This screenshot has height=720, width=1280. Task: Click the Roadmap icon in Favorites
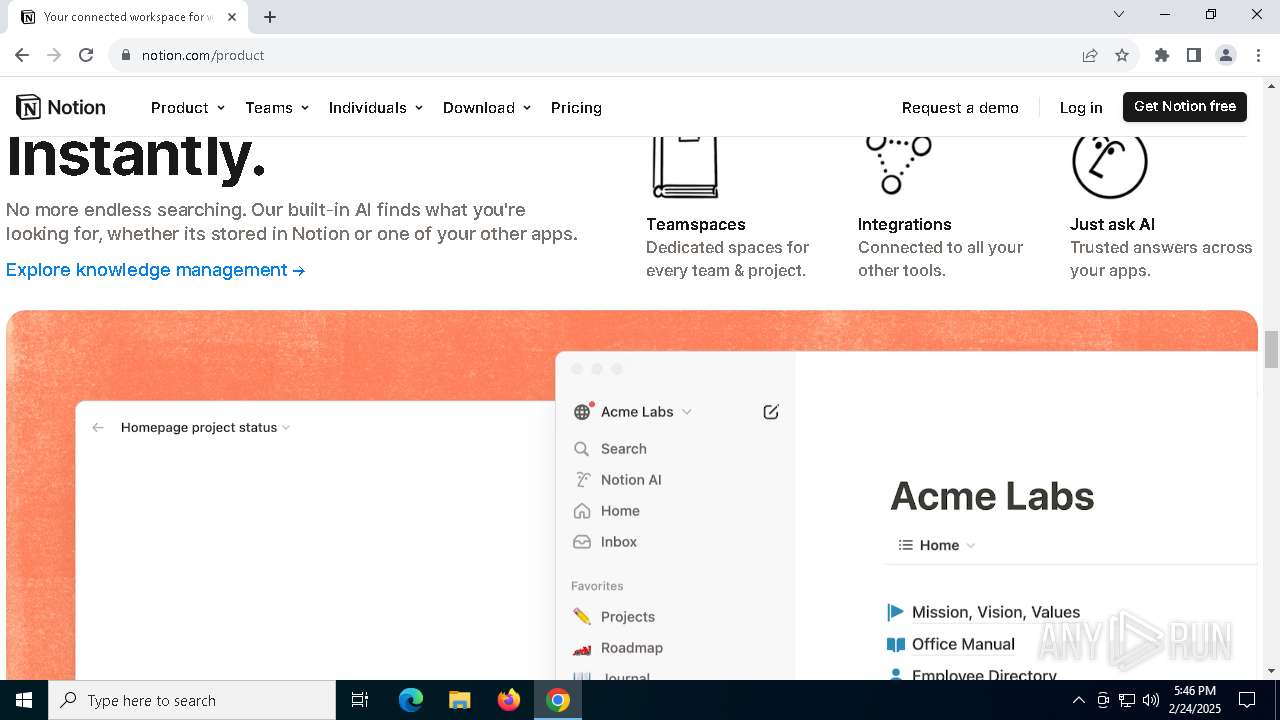coord(582,648)
